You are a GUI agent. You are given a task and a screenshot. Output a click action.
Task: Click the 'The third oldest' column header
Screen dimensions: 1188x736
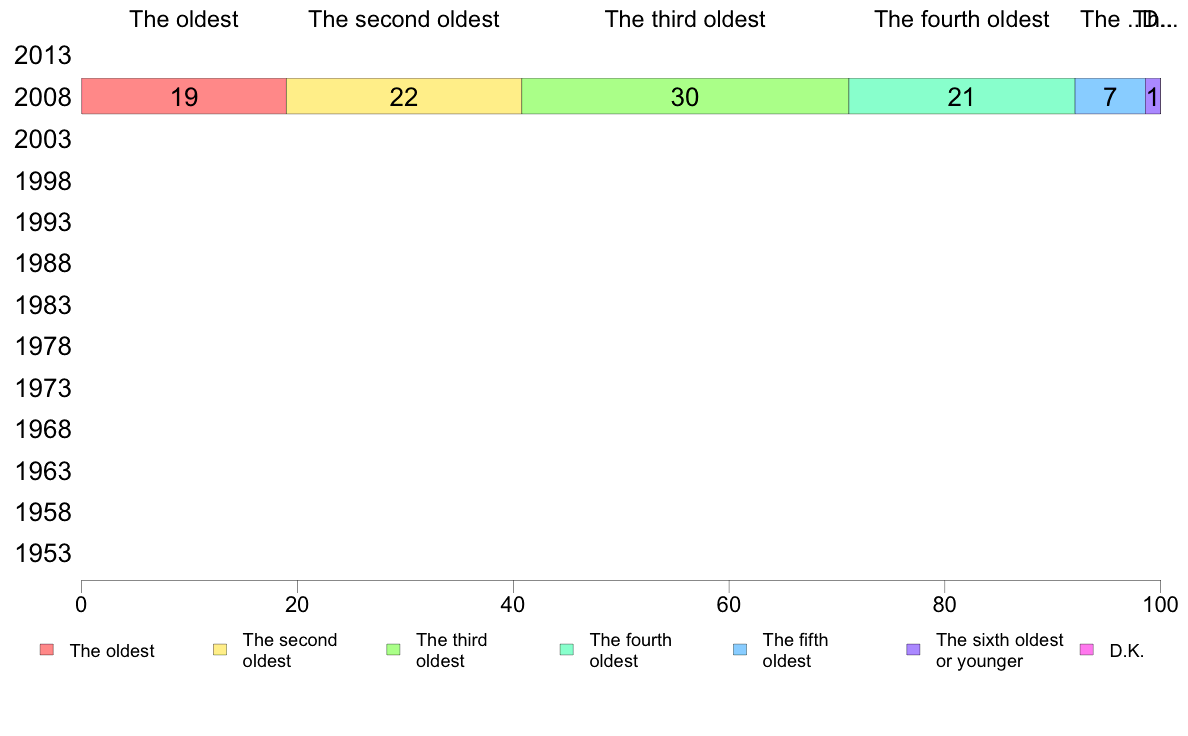[685, 19]
